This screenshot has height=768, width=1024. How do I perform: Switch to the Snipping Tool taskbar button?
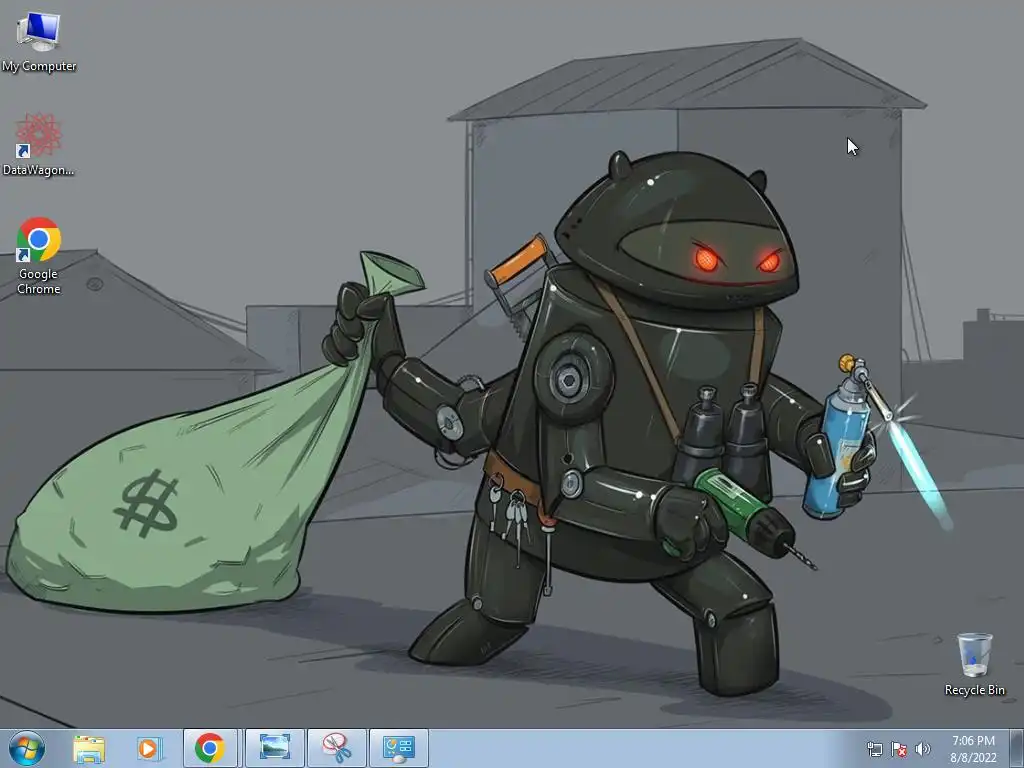[336, 748]
